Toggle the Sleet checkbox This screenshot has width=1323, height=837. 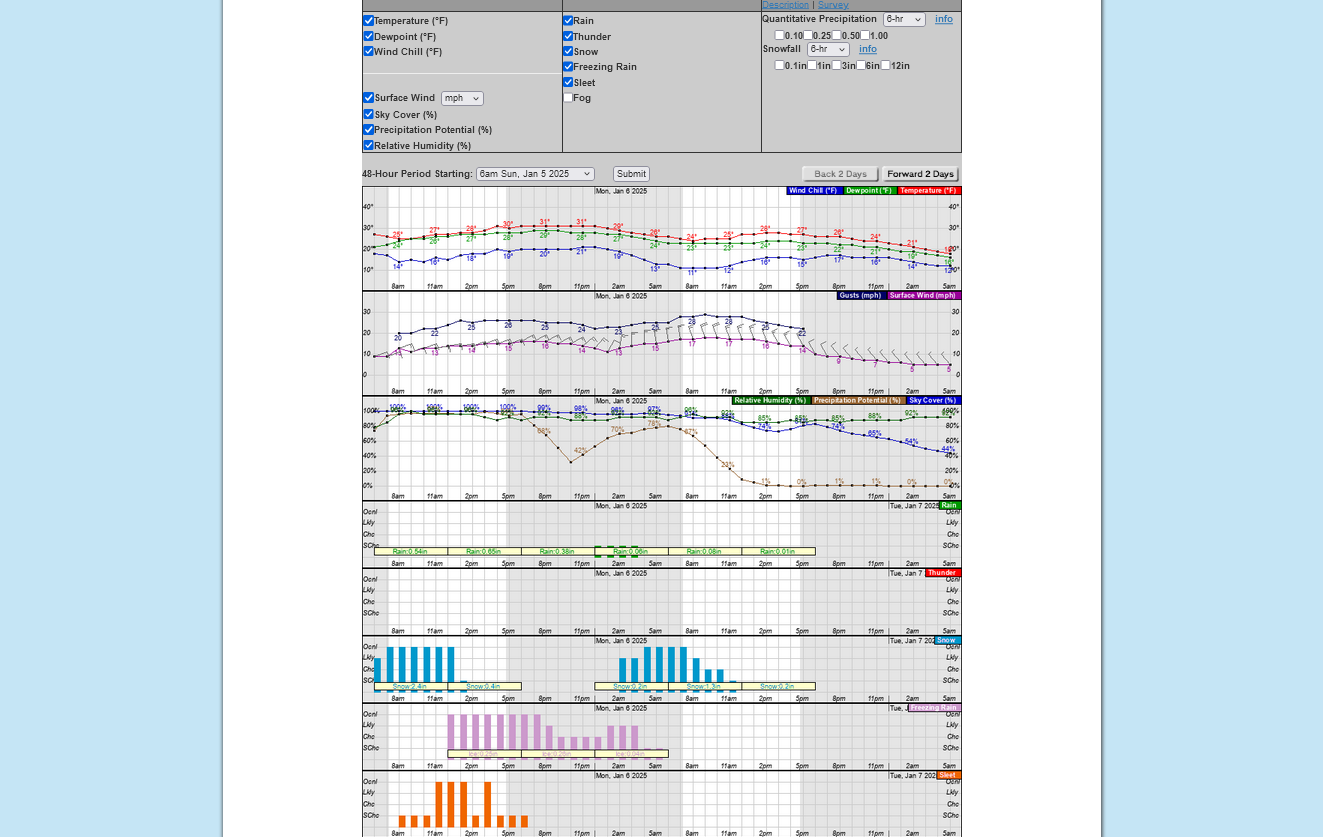[x=568, y=82]
